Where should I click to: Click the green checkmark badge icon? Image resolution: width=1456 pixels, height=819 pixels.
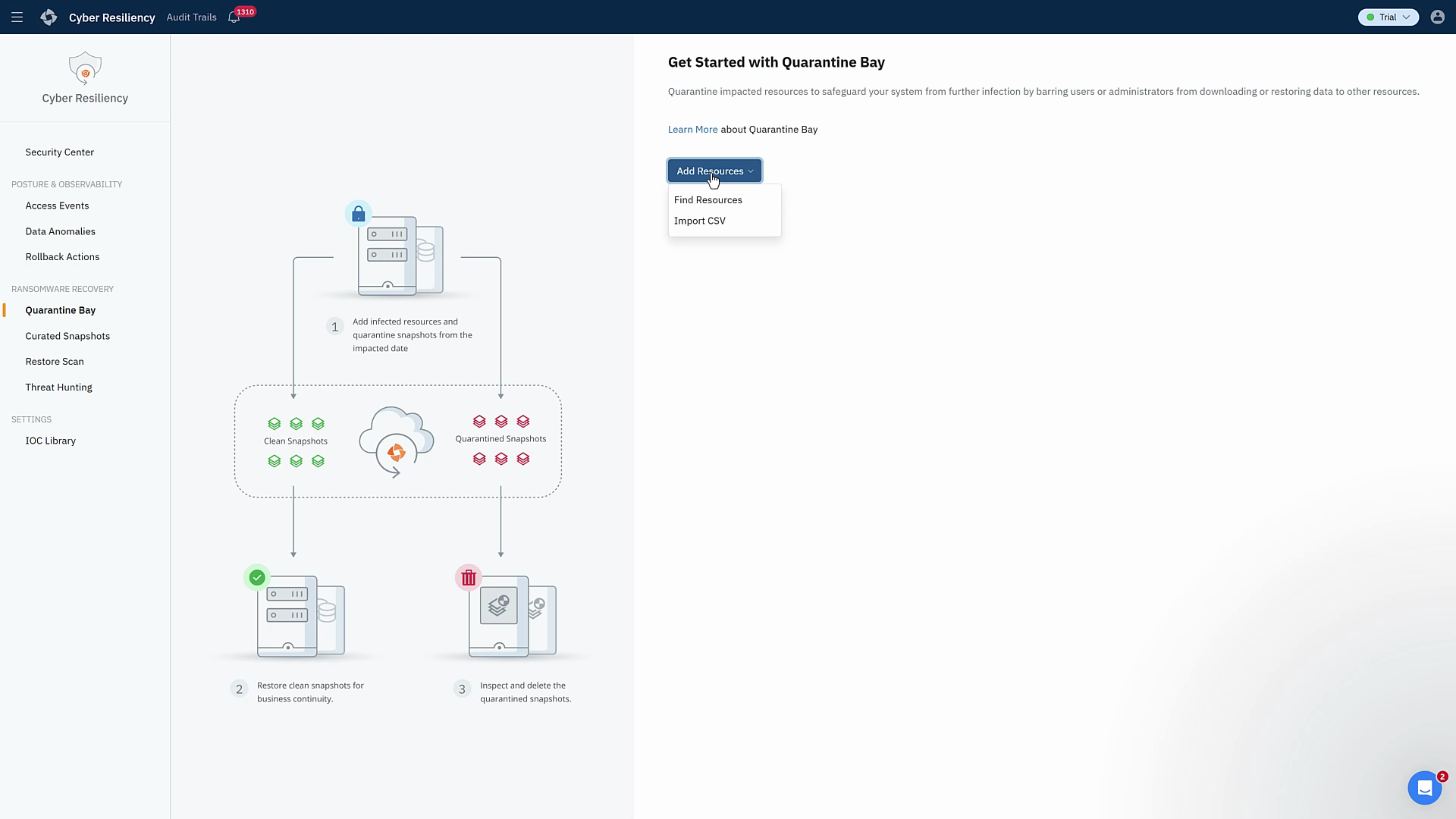coord(257,578)
